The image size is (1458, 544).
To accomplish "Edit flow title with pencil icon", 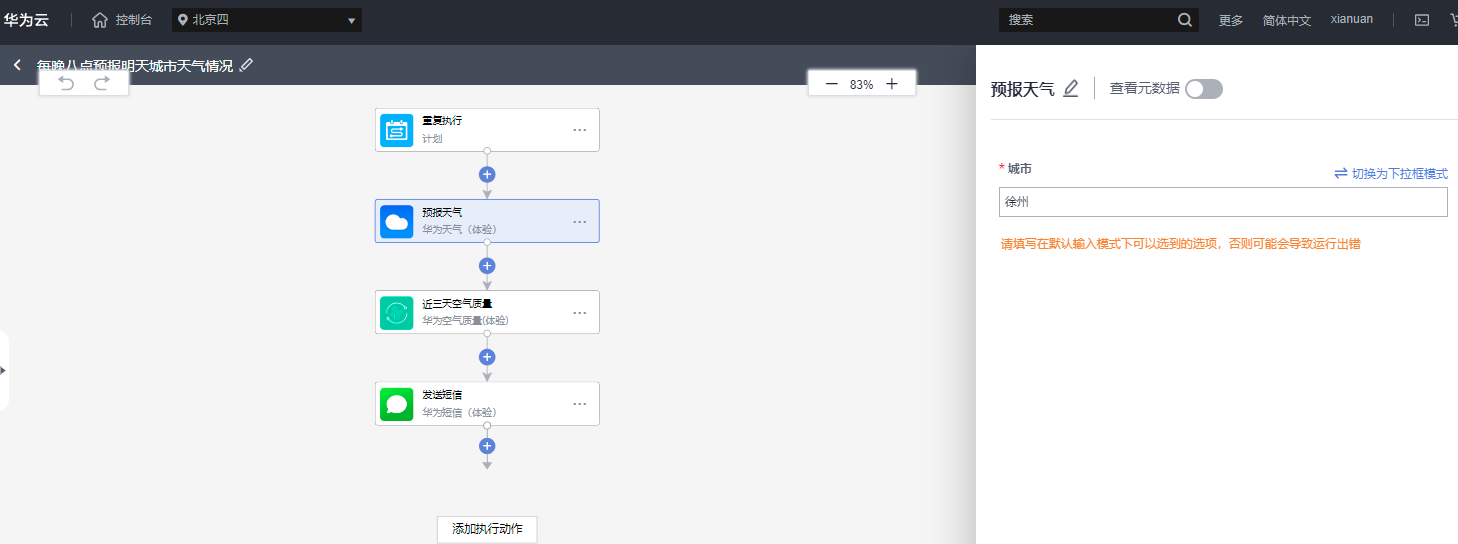I will [247, 65].
